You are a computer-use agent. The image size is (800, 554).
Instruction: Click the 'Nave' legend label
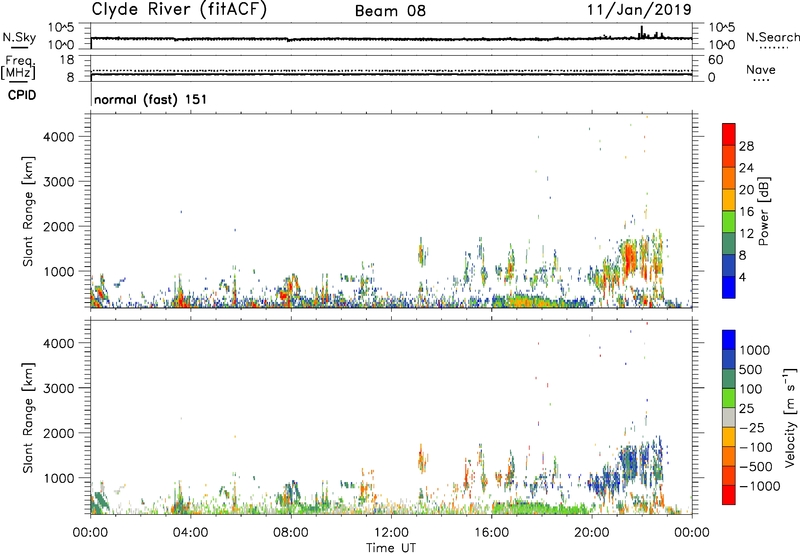[760, 69]
